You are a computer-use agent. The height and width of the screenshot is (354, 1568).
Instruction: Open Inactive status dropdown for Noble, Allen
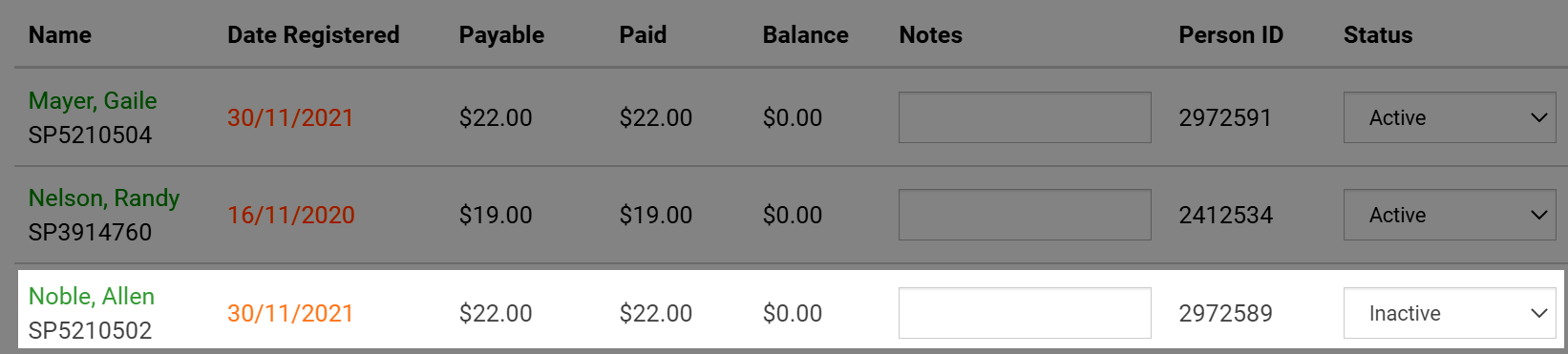[x=1450, y=313]
